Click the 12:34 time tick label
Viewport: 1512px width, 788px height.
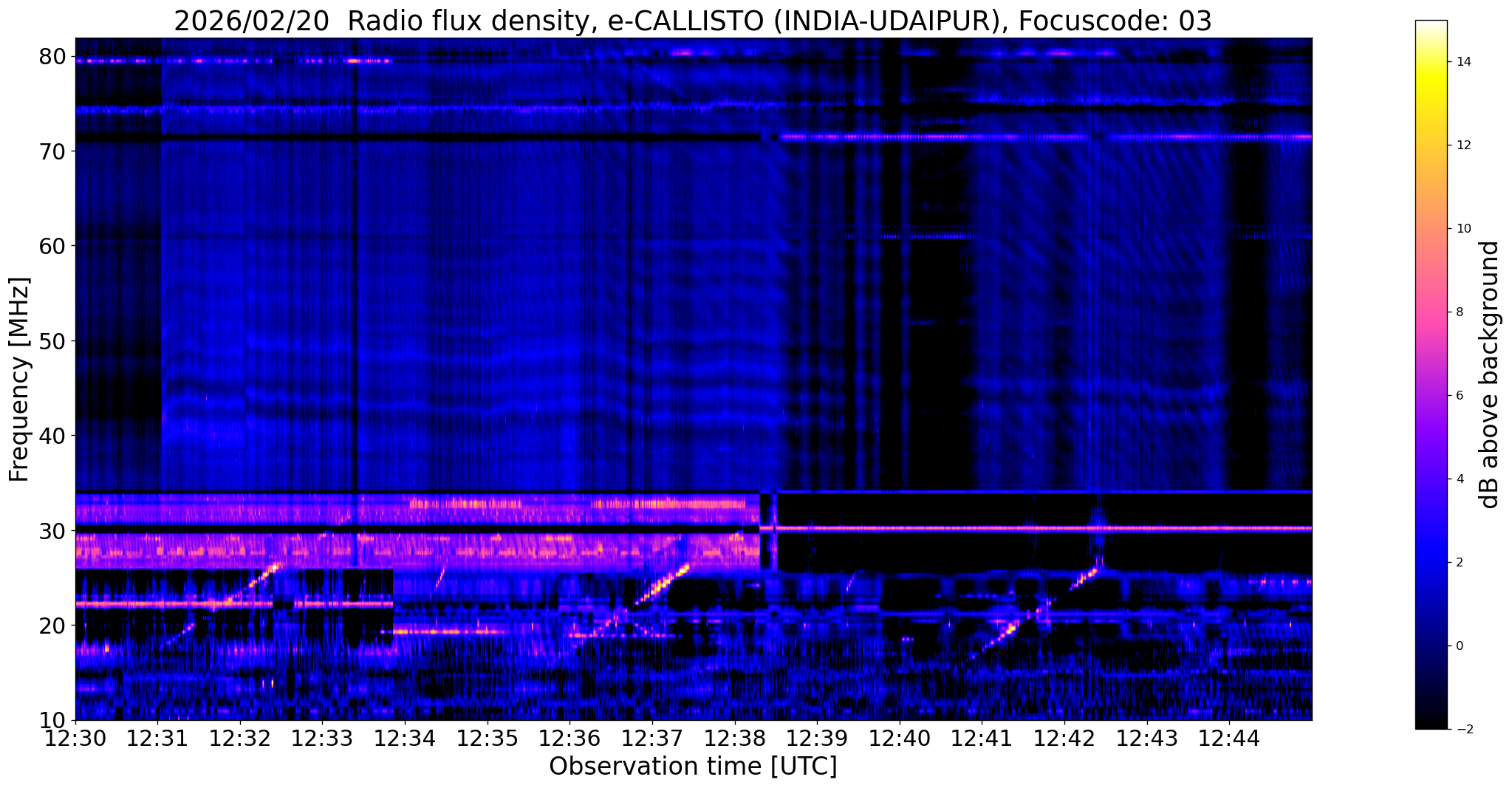[405, 739]
